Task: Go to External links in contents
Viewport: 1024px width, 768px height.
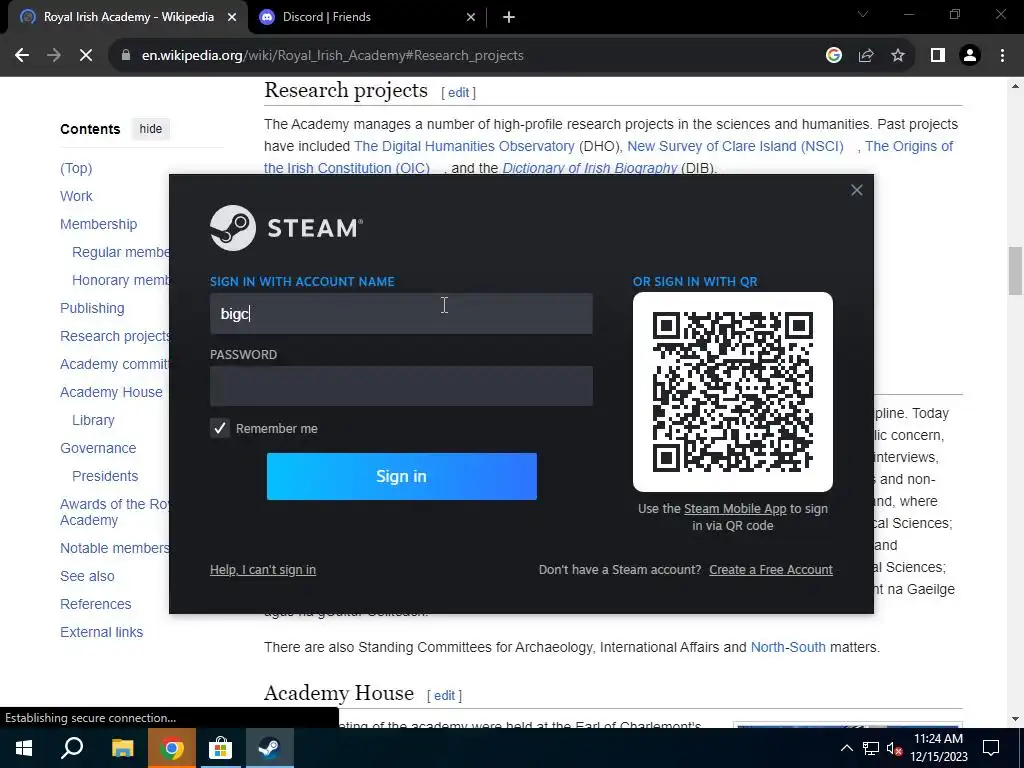Action: [101, 632]
